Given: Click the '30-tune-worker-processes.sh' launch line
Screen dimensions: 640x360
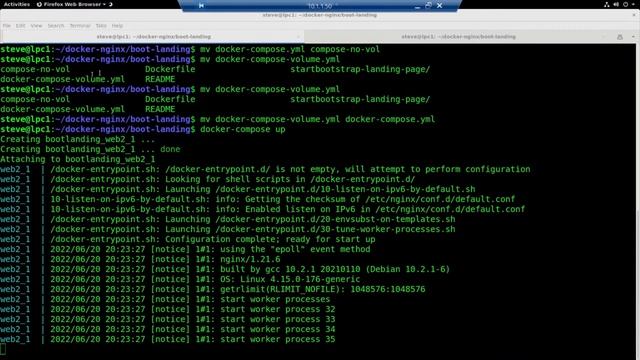Looking at the screenshot, I should click(253, 229).
